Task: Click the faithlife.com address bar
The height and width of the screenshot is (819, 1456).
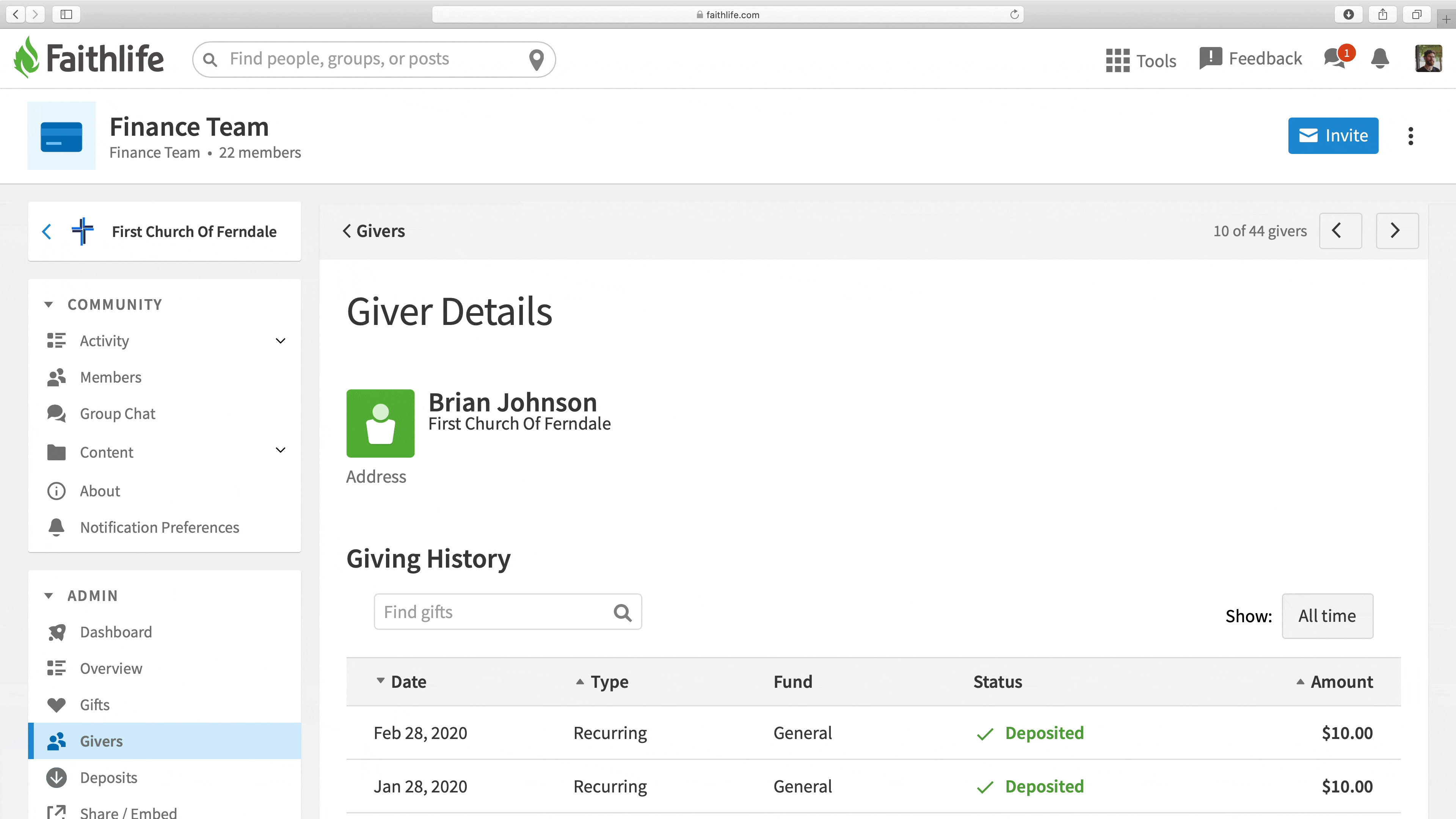Action: tap(728, 14)
